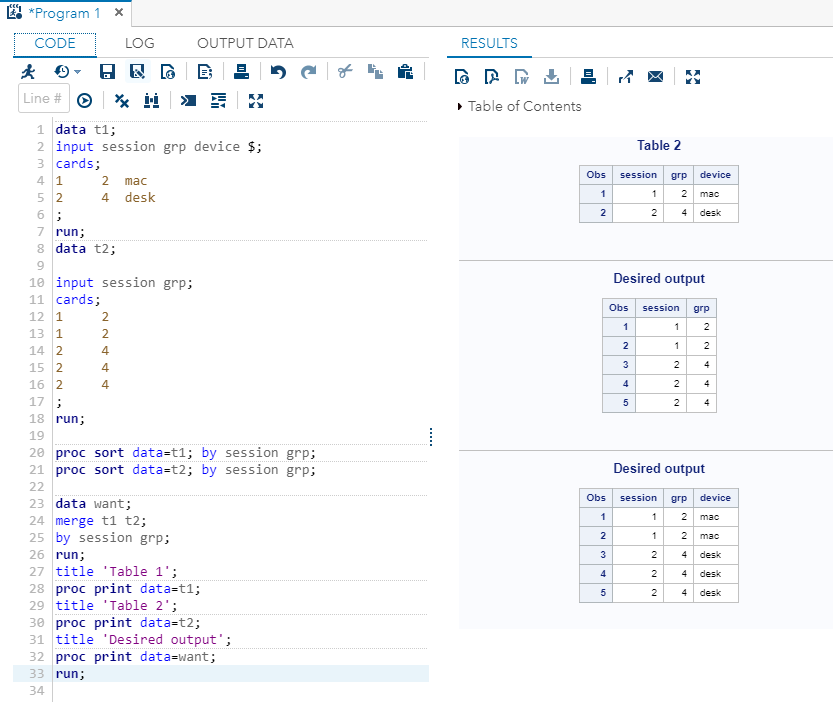Email results using the envelope icon
Screen dimensions: 833x702
(x=656, y=77)
